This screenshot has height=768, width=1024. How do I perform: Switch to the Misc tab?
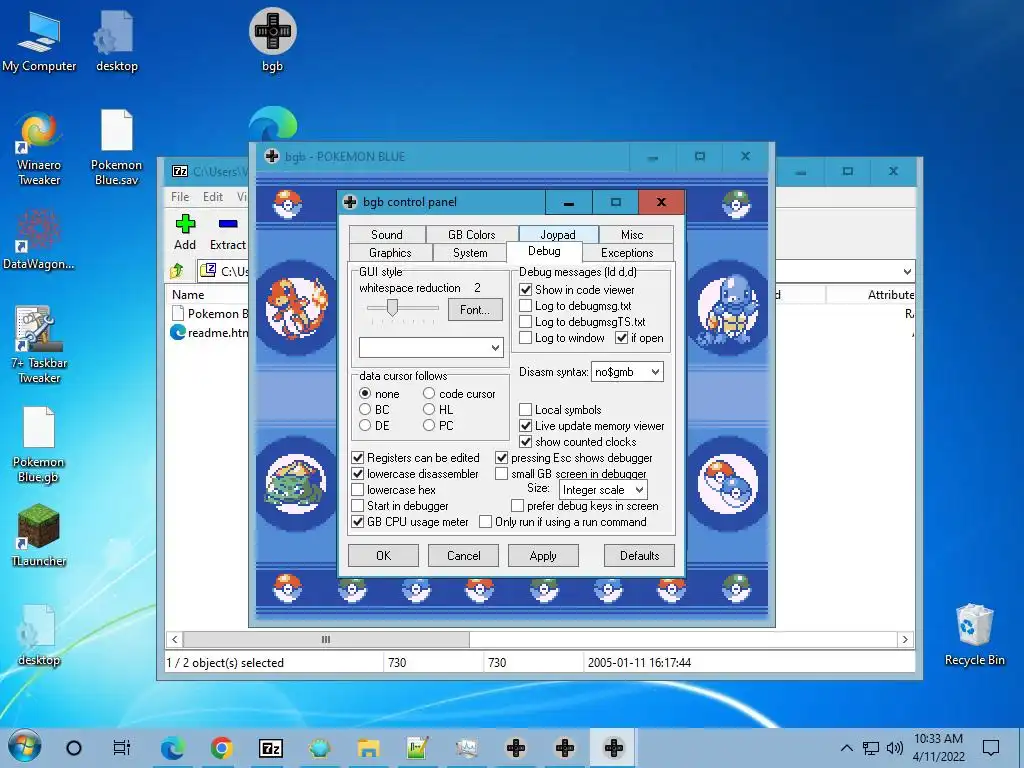(632, 234)
